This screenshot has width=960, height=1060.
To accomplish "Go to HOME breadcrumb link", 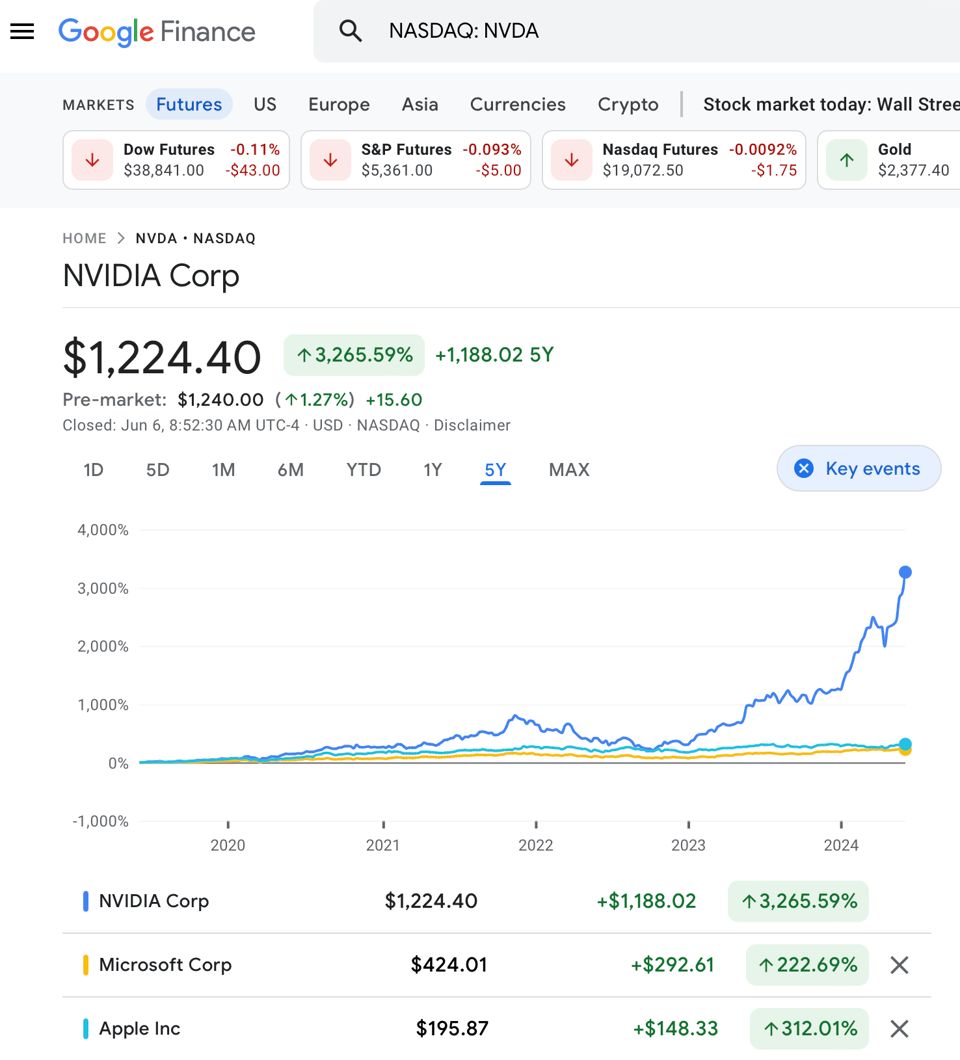I will click(x=85, y=238).
